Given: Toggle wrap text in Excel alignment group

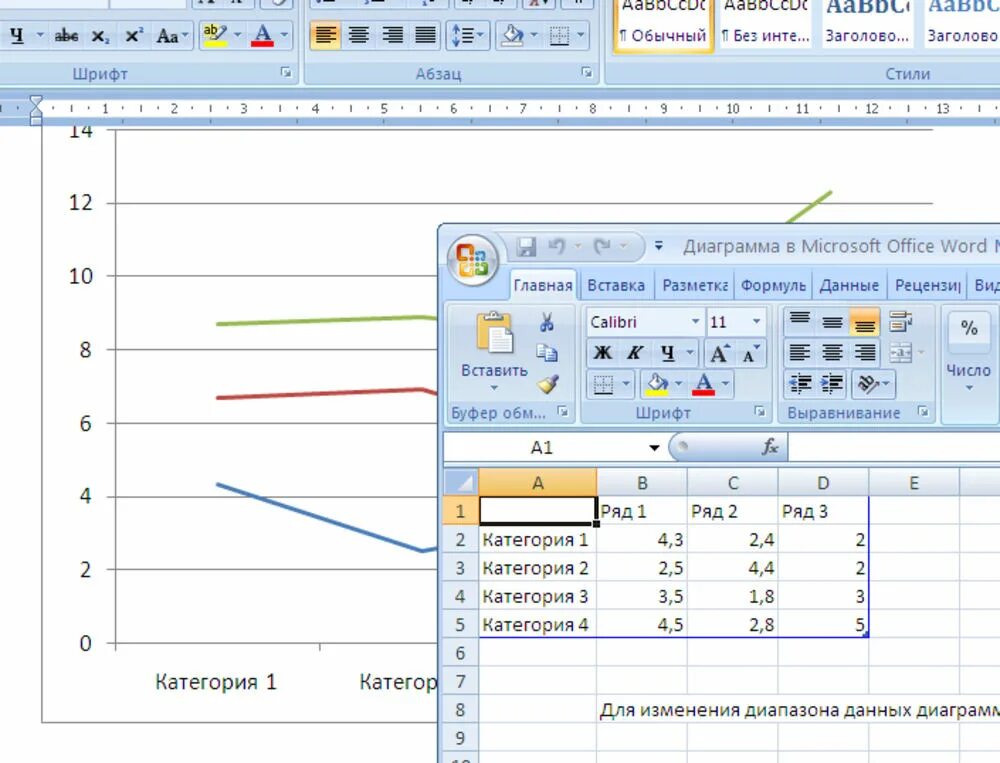Looking at the screenshot, I should 900,322.
